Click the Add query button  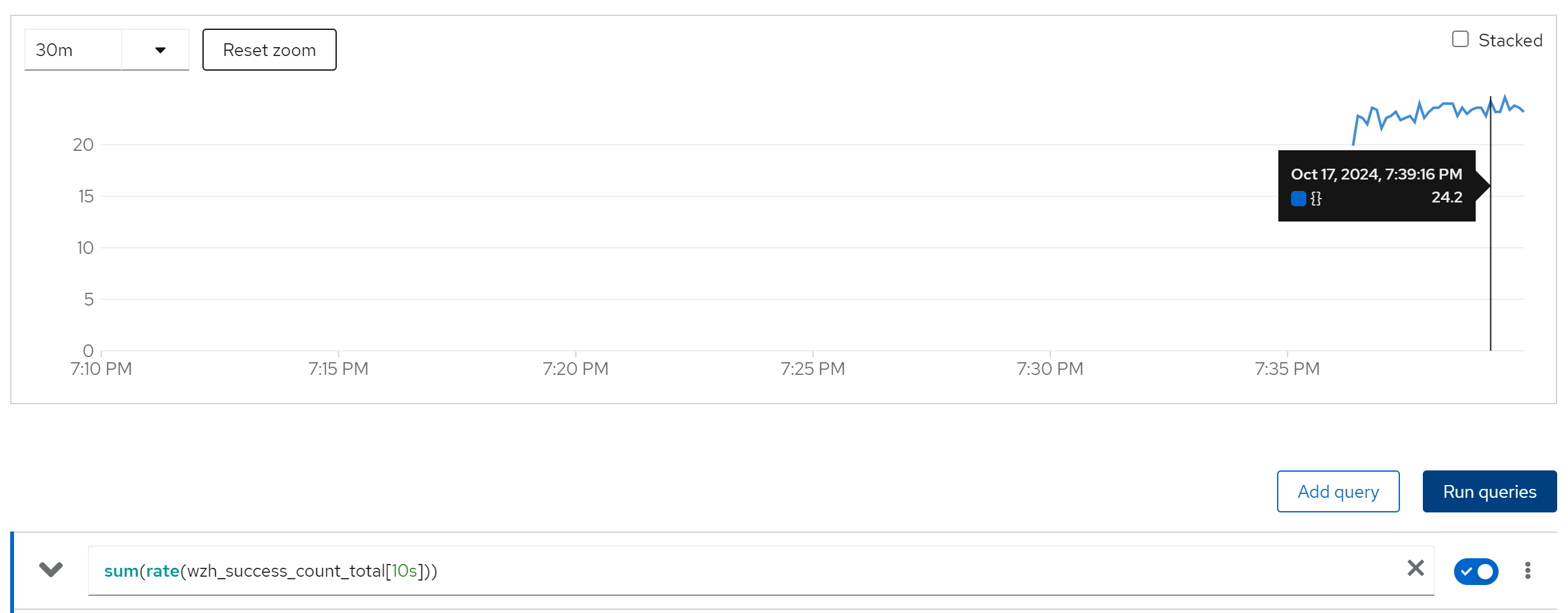[x=1338, y=491]
